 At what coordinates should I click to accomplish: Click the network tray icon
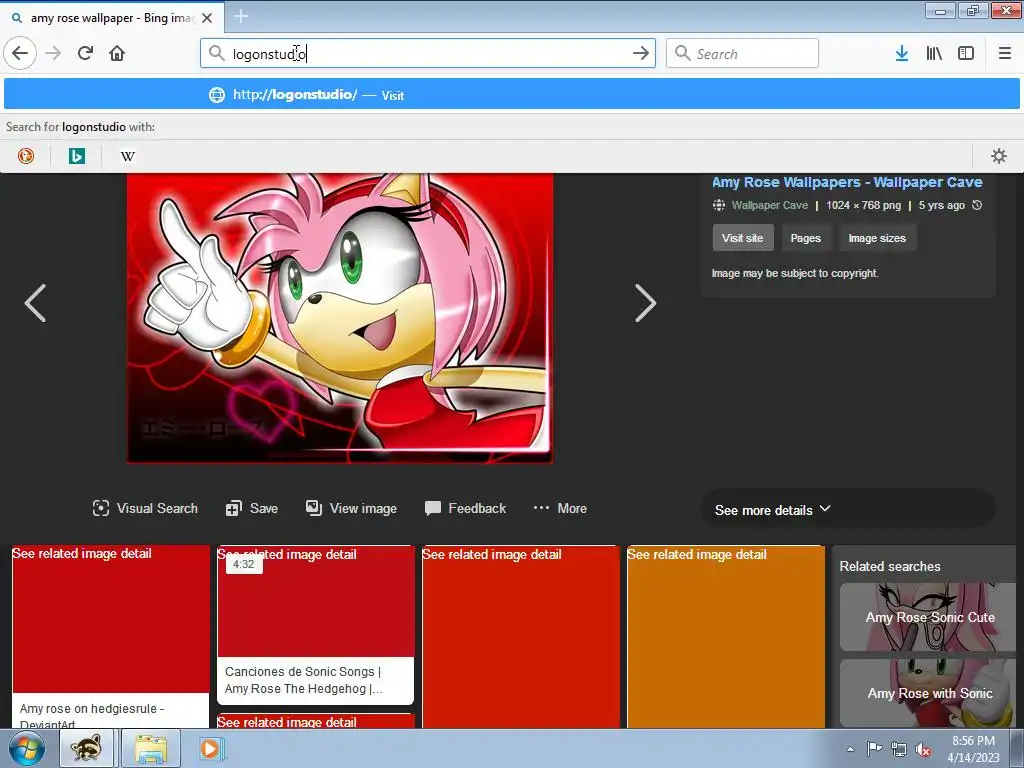(899, 749)
